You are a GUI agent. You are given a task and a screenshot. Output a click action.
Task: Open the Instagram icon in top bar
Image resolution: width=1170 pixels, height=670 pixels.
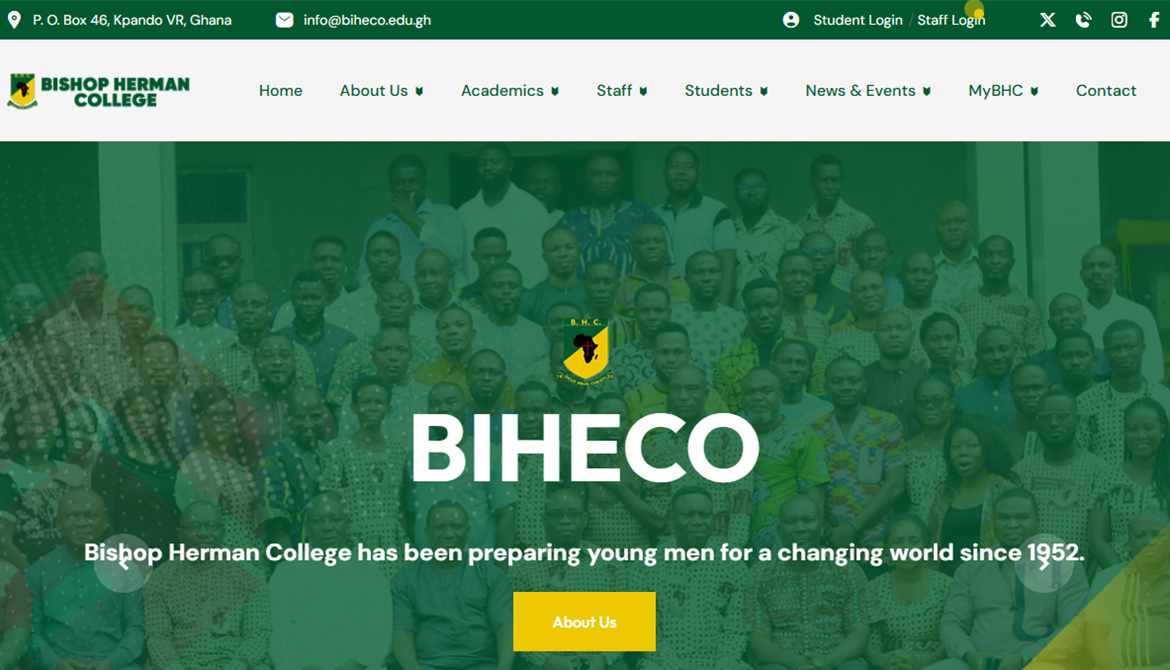[1119, 20]
